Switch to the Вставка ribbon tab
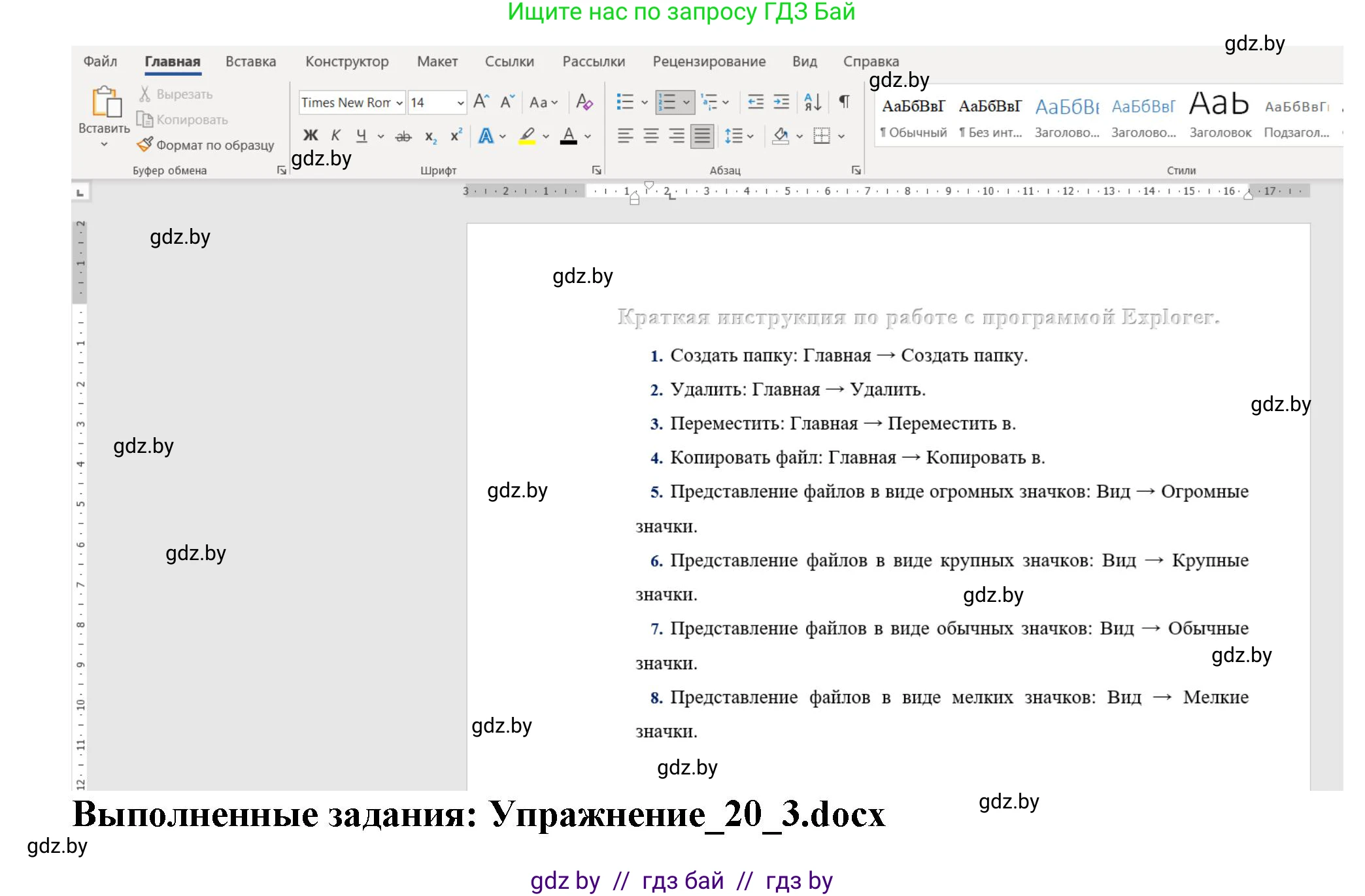1365x896 pixels. [x=251, y=61]
